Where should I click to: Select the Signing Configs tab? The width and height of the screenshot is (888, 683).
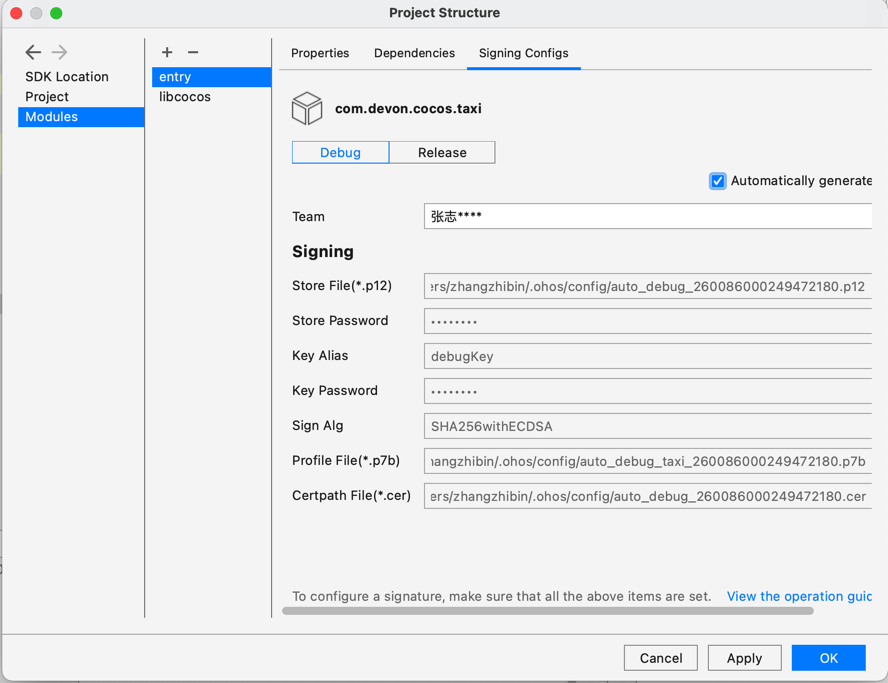point(523,53)
